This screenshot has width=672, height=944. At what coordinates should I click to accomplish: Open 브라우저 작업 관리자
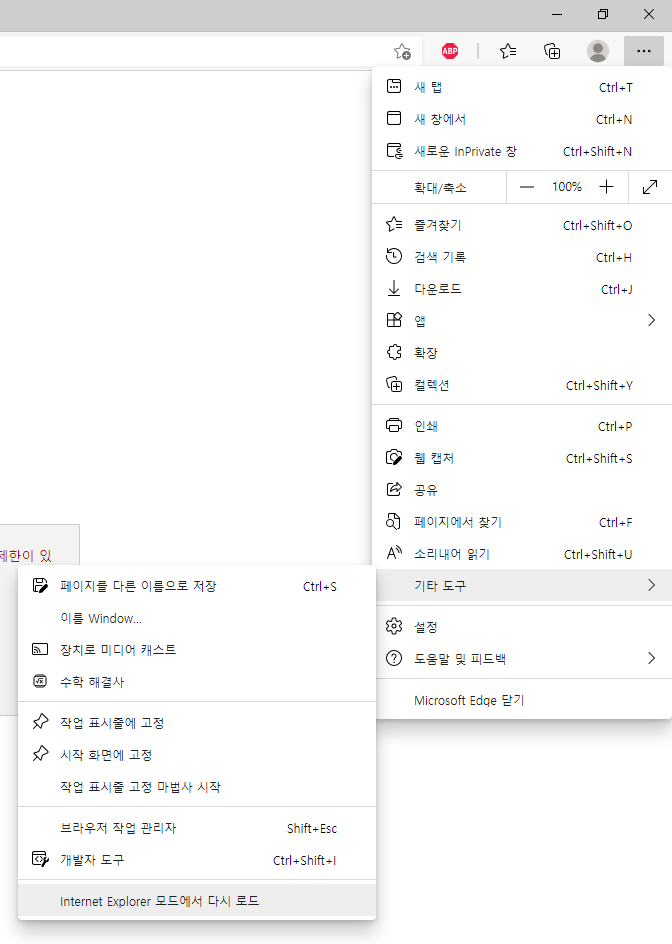pyautogui.click(x=197, y=828)
